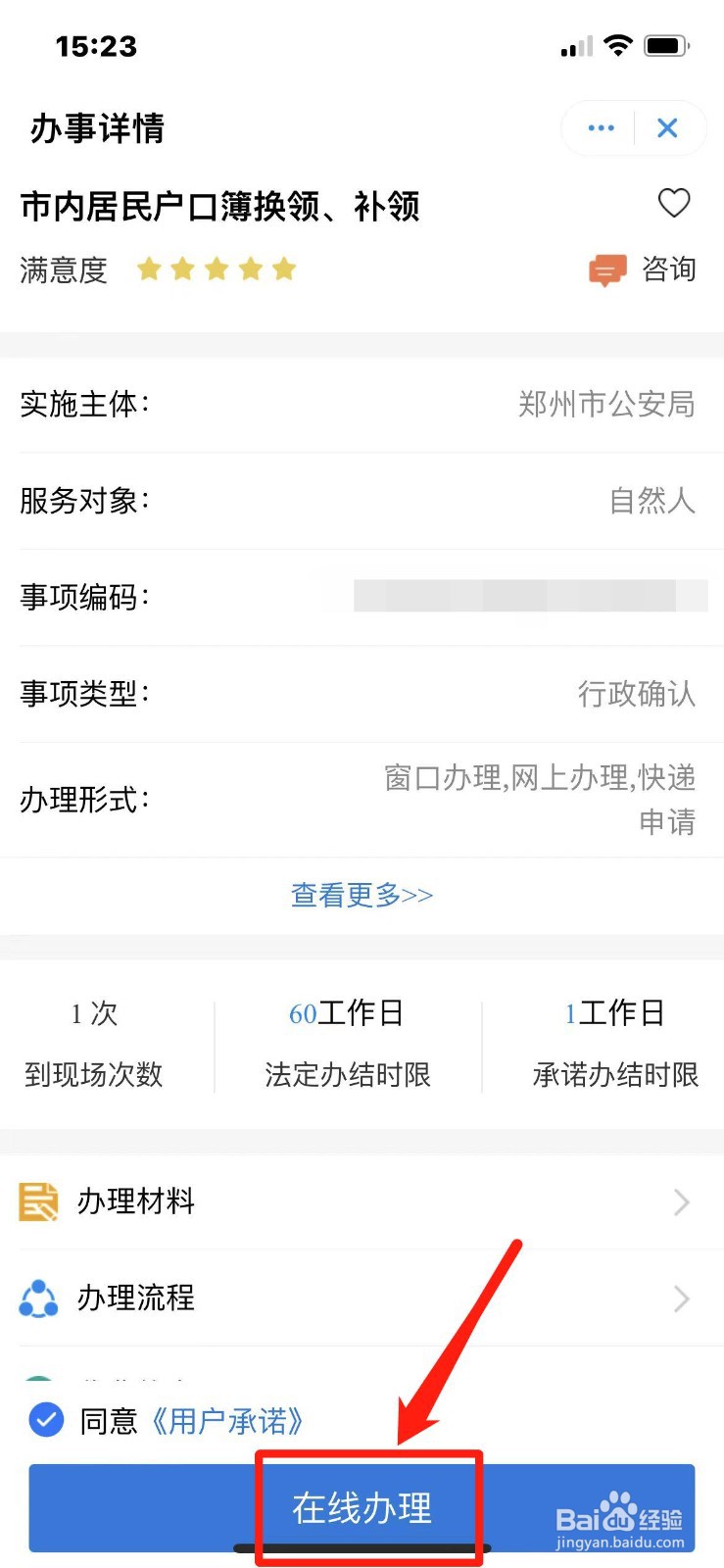Image resolution: width=724 pixels, height=1568 pixels.
Task: Expand details via 查看更多>>
Action: (x=362, y=895)
